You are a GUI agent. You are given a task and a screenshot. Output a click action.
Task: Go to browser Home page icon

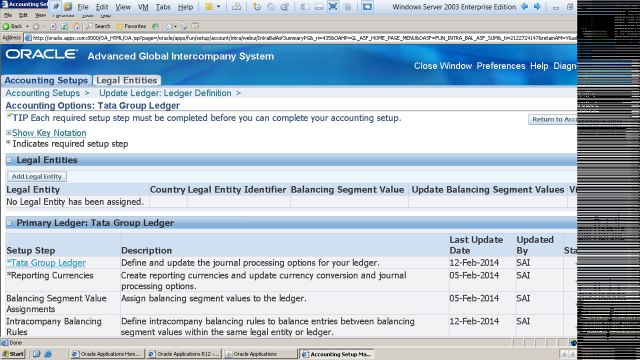click(76, 26)
